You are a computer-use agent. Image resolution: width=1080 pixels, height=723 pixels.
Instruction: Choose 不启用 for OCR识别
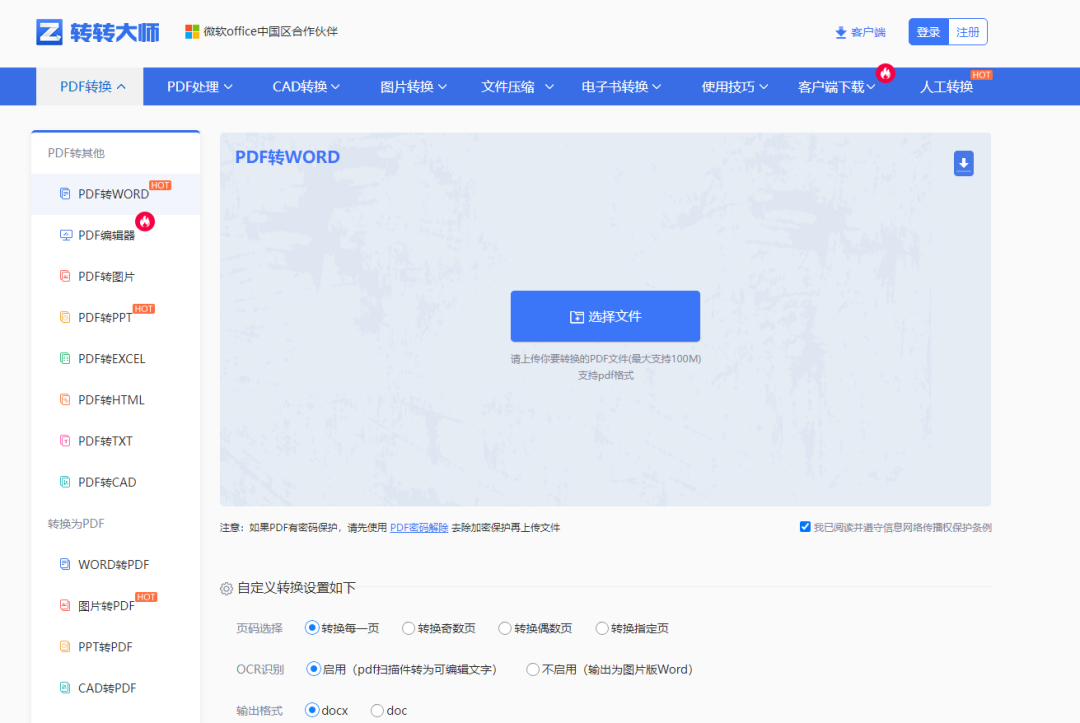click(532, 669)
